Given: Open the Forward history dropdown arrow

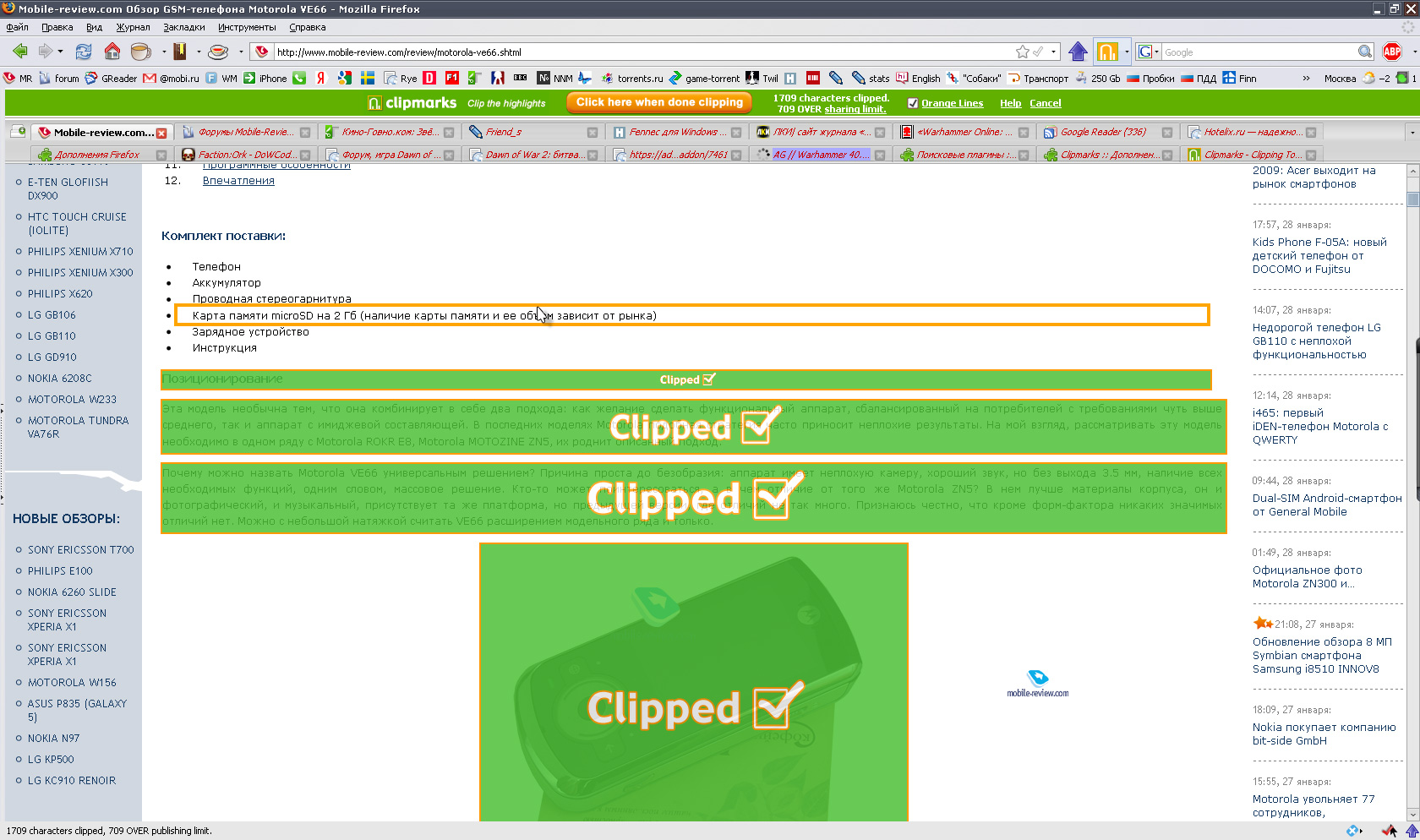Looking at the screenshot, I should point(60,52).
